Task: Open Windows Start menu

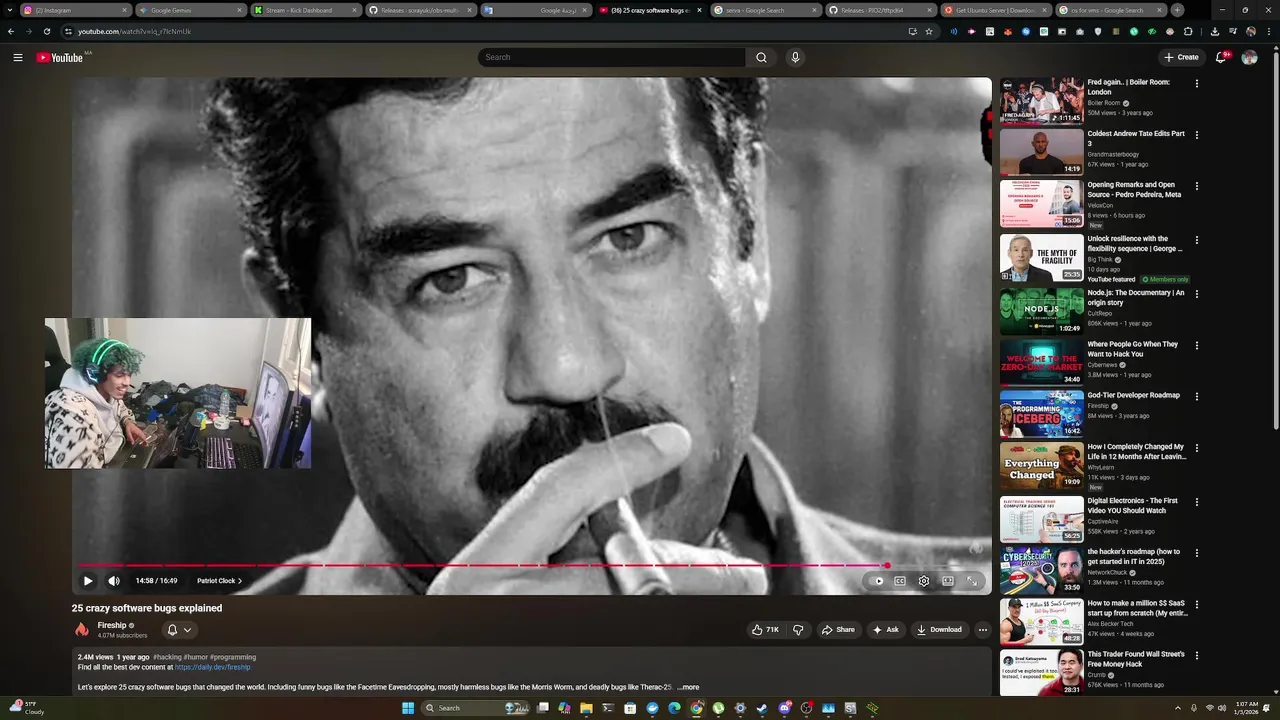Action: point(408,708)
